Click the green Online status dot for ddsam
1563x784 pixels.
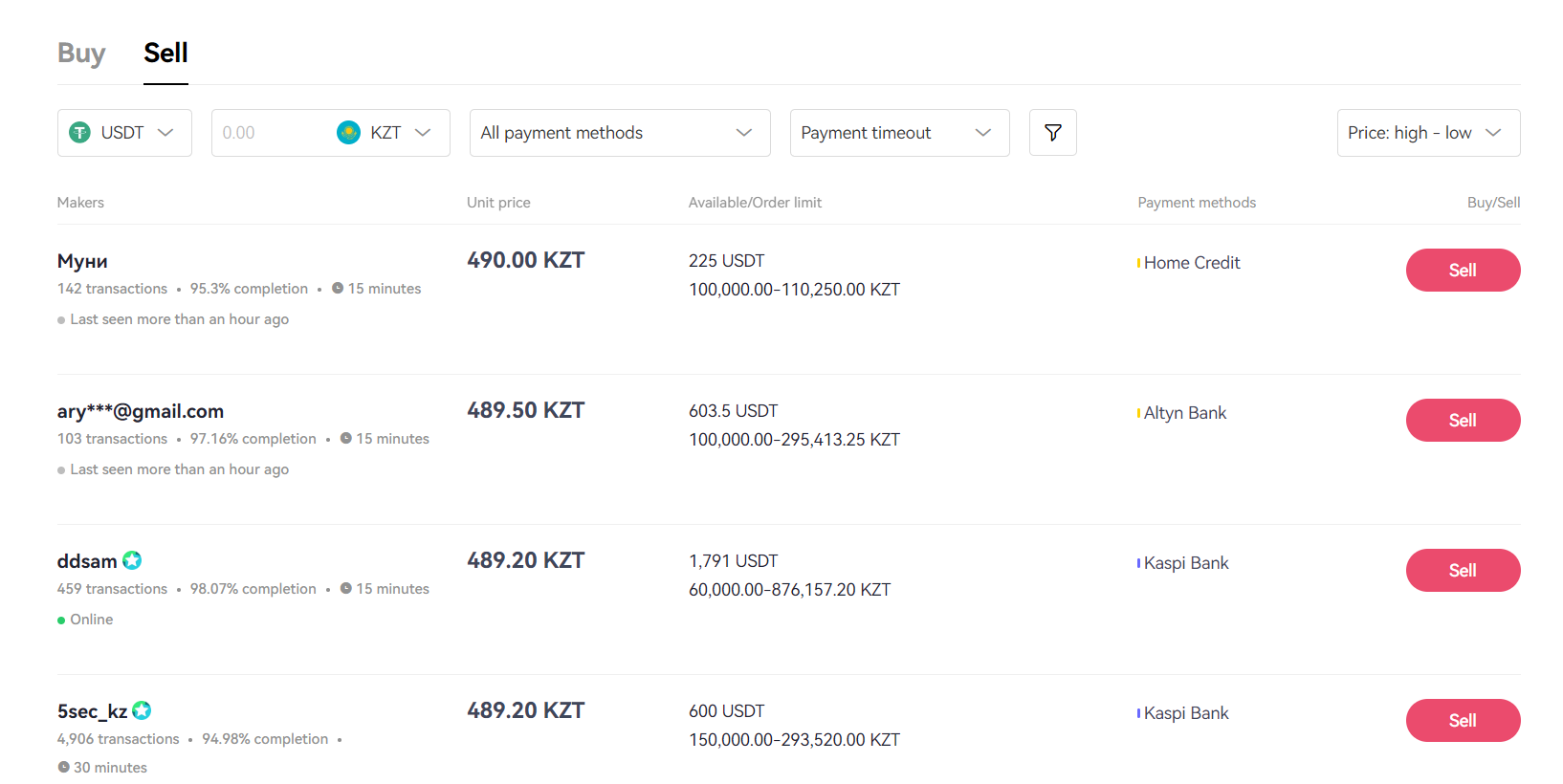pos(61,621)
